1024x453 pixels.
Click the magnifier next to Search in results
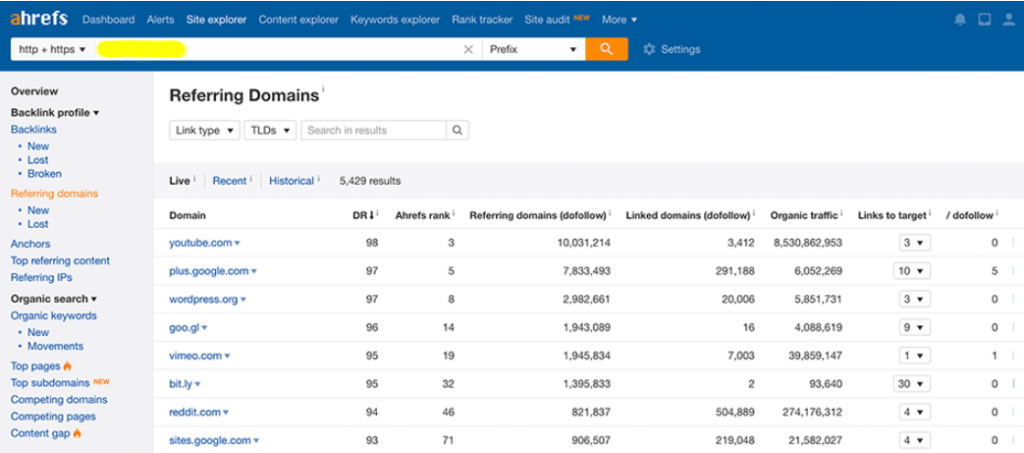point(457,130)
